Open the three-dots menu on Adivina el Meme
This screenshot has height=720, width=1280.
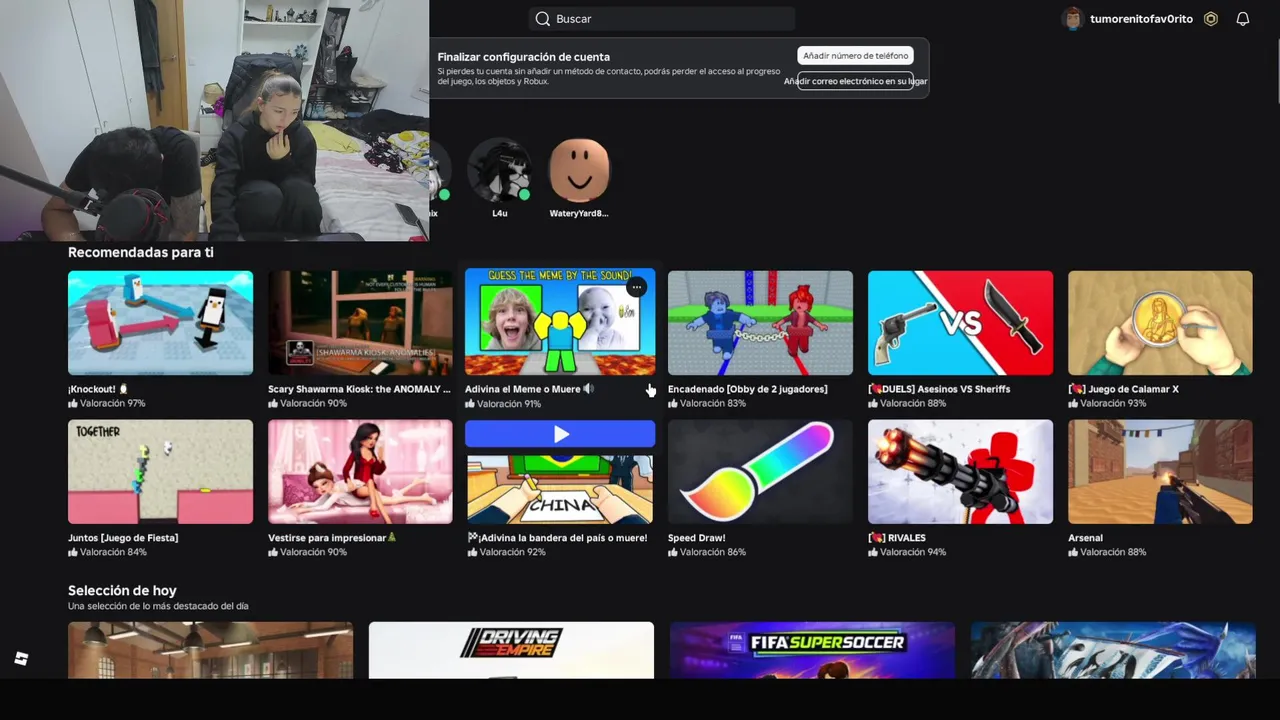pos(636,288)
